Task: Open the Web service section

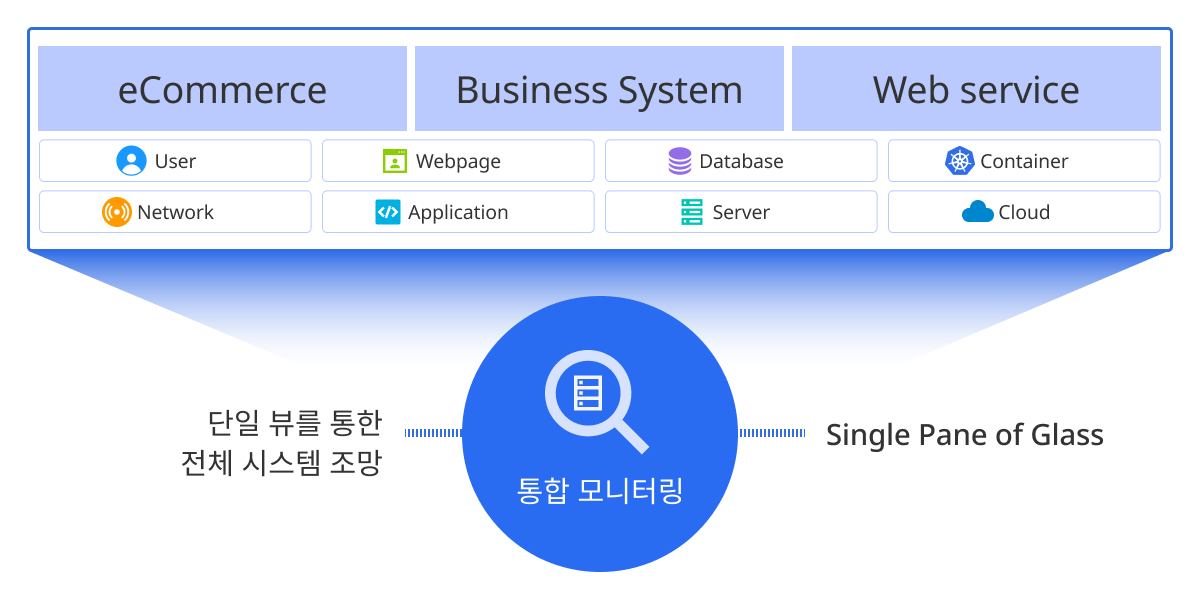Action: (x=976, y=88)
